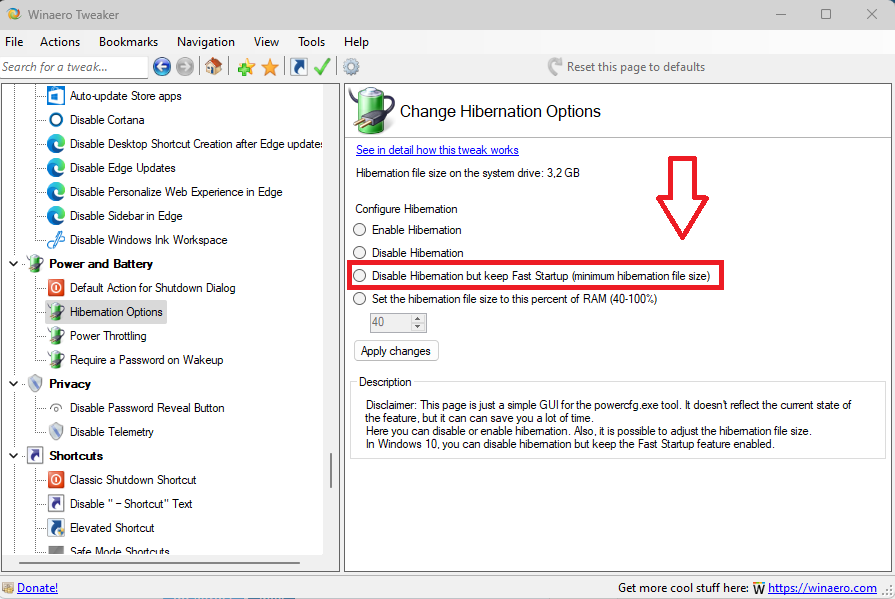This screenshot has width=895, height=599.
Task: Click the Windows Ink Workspace pen icon
Action: tap(56, 240)
